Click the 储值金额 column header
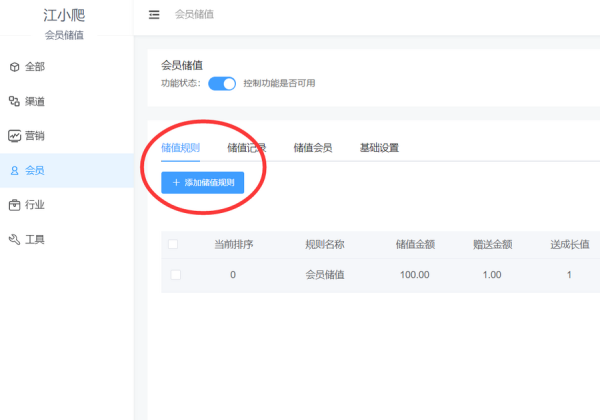The height and width of the screenshot is (420, 600). [415, 244]
